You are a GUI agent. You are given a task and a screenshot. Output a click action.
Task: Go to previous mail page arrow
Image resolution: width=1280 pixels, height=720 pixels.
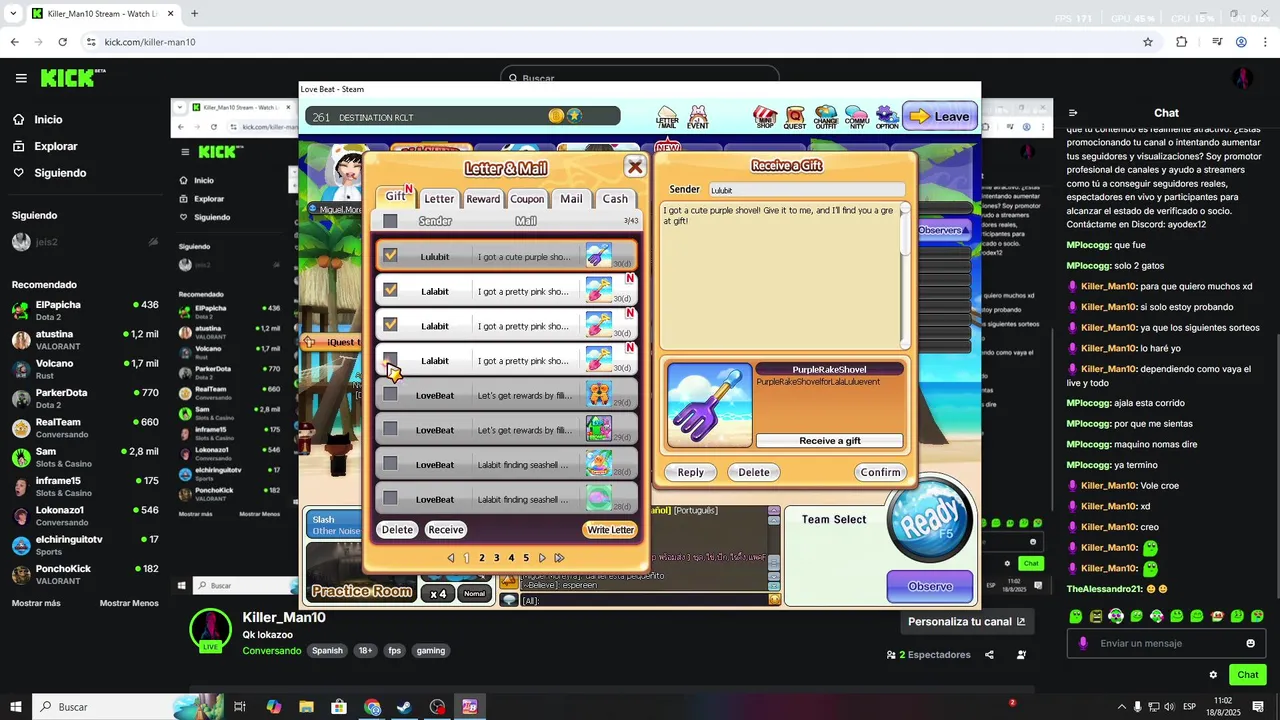coord(450,558)
